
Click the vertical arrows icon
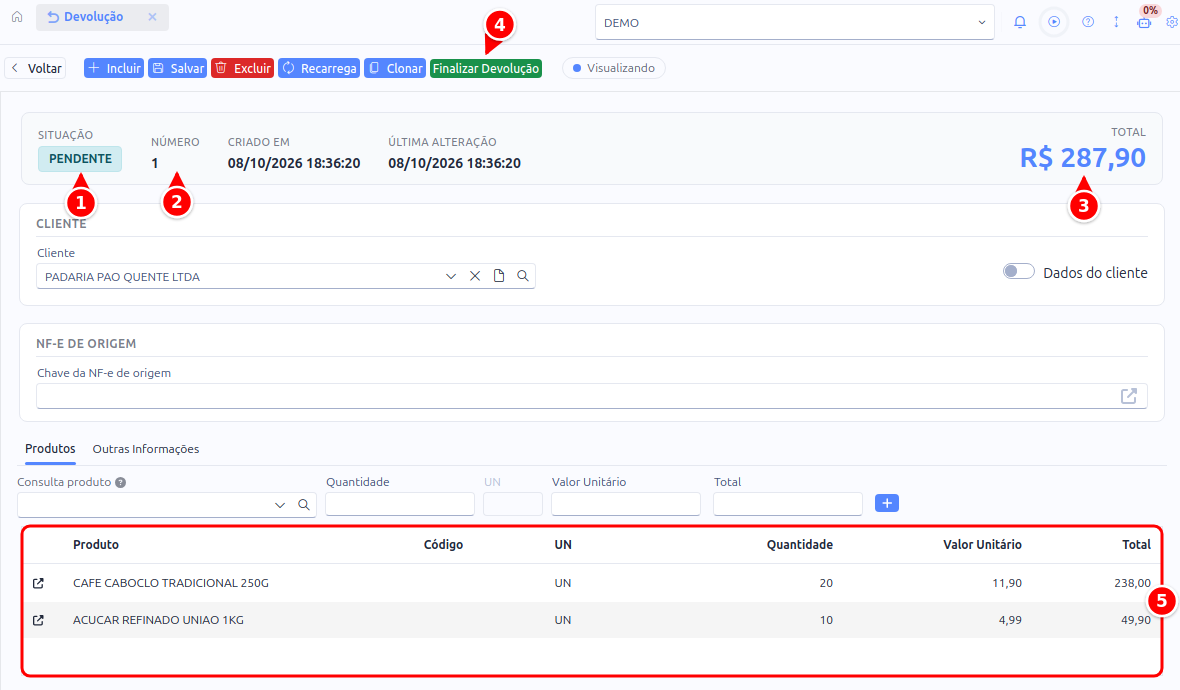tap(1116, 22)
